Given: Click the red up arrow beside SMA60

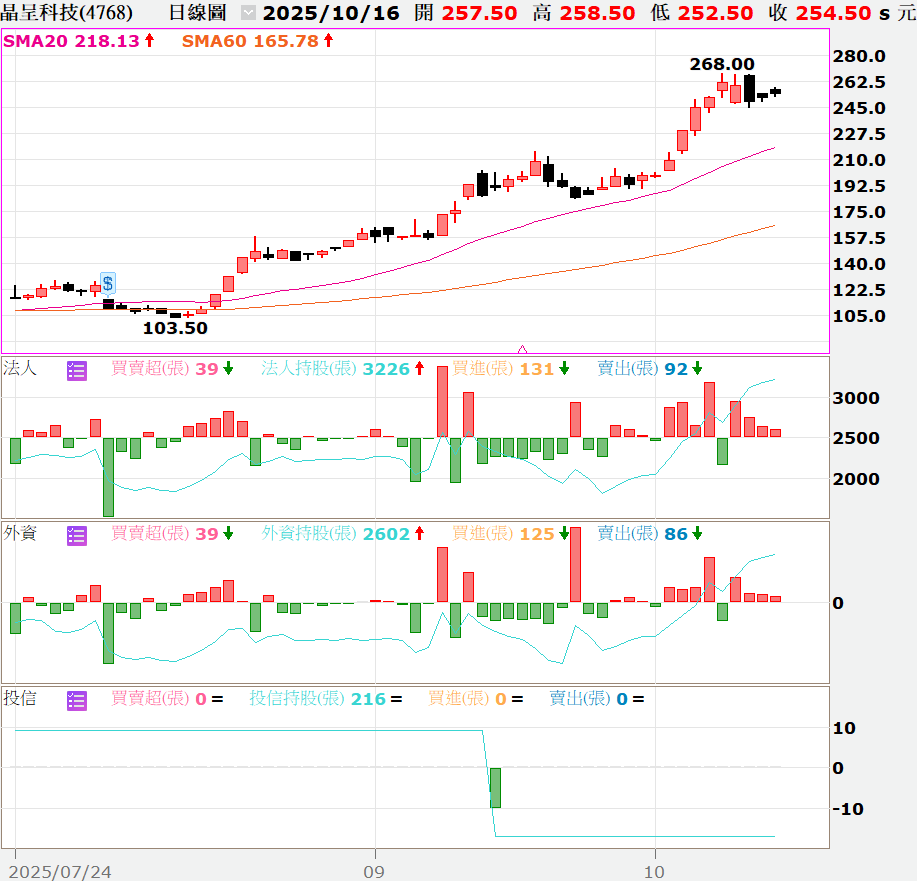Looking at the screenshot, I should (329, 40).
